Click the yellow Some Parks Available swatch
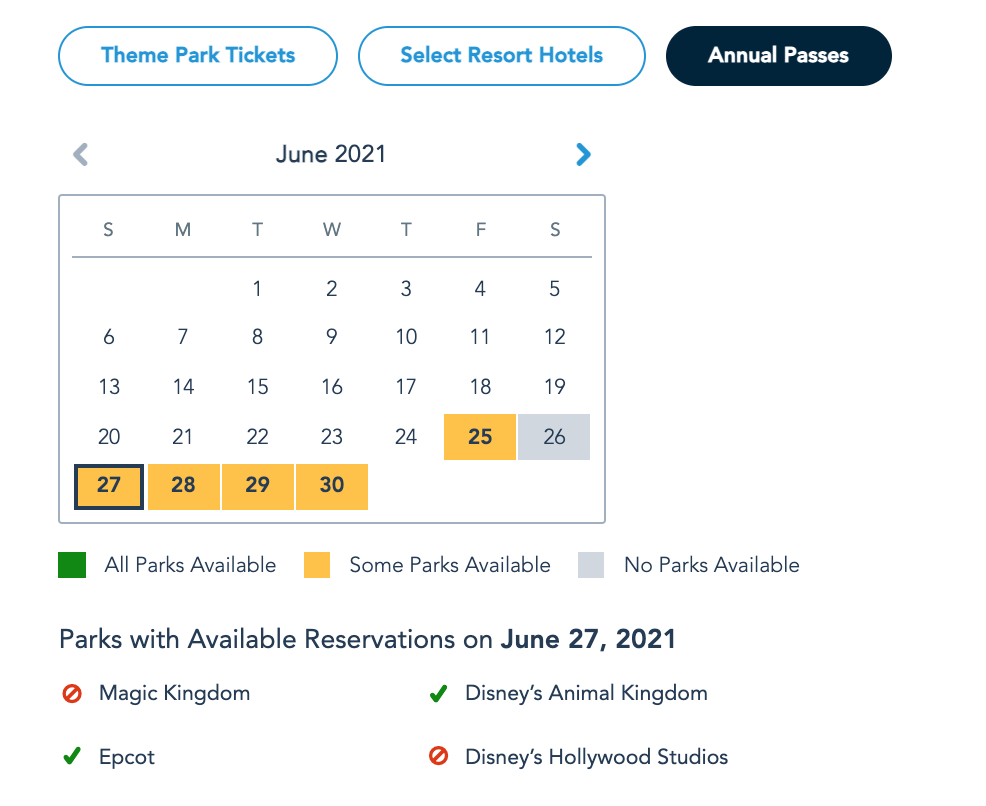The height and width of the screenshot is (806, 986). tap(317, 565)
